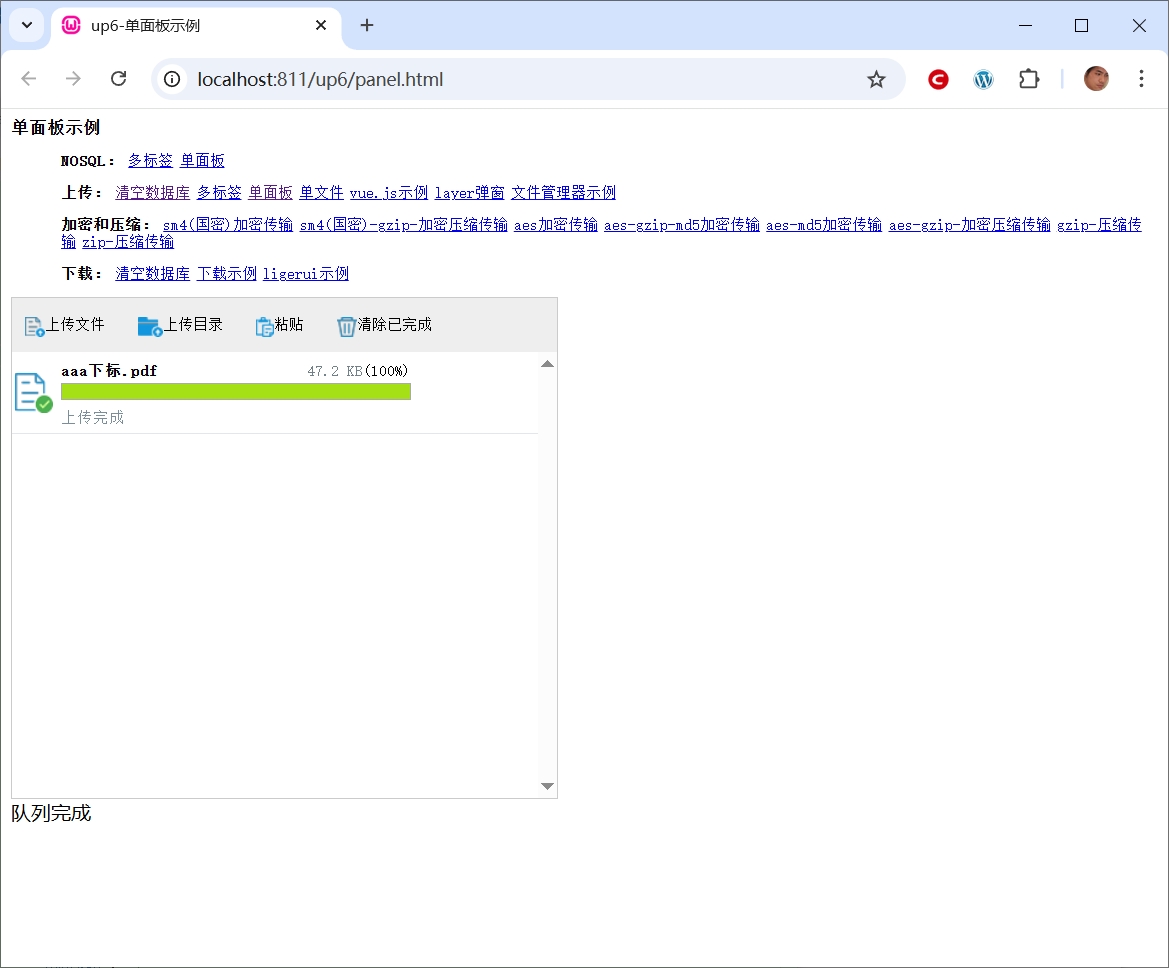Click the WordPress extension icon
The image size is (1169, 968).
pos(984,79)
